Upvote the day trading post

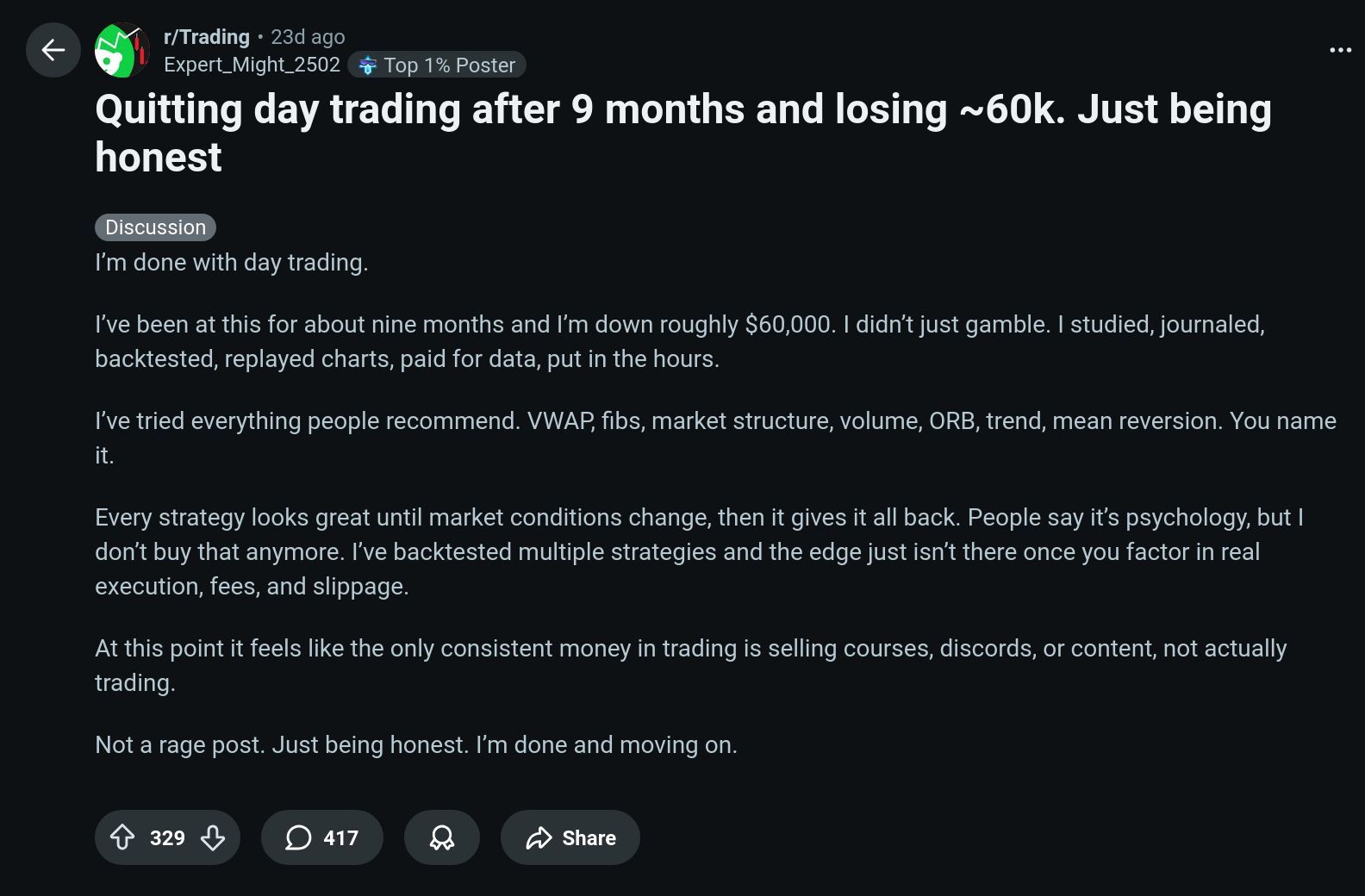[122, 837]
